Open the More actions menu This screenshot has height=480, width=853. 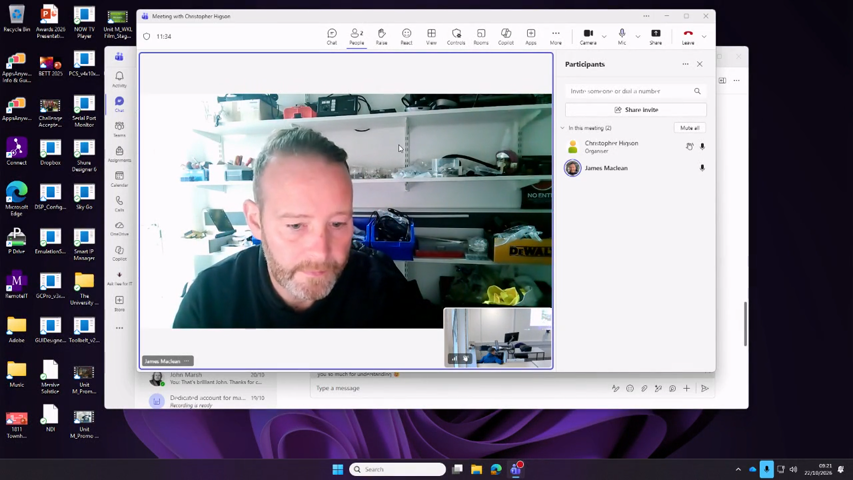[555, 36]
